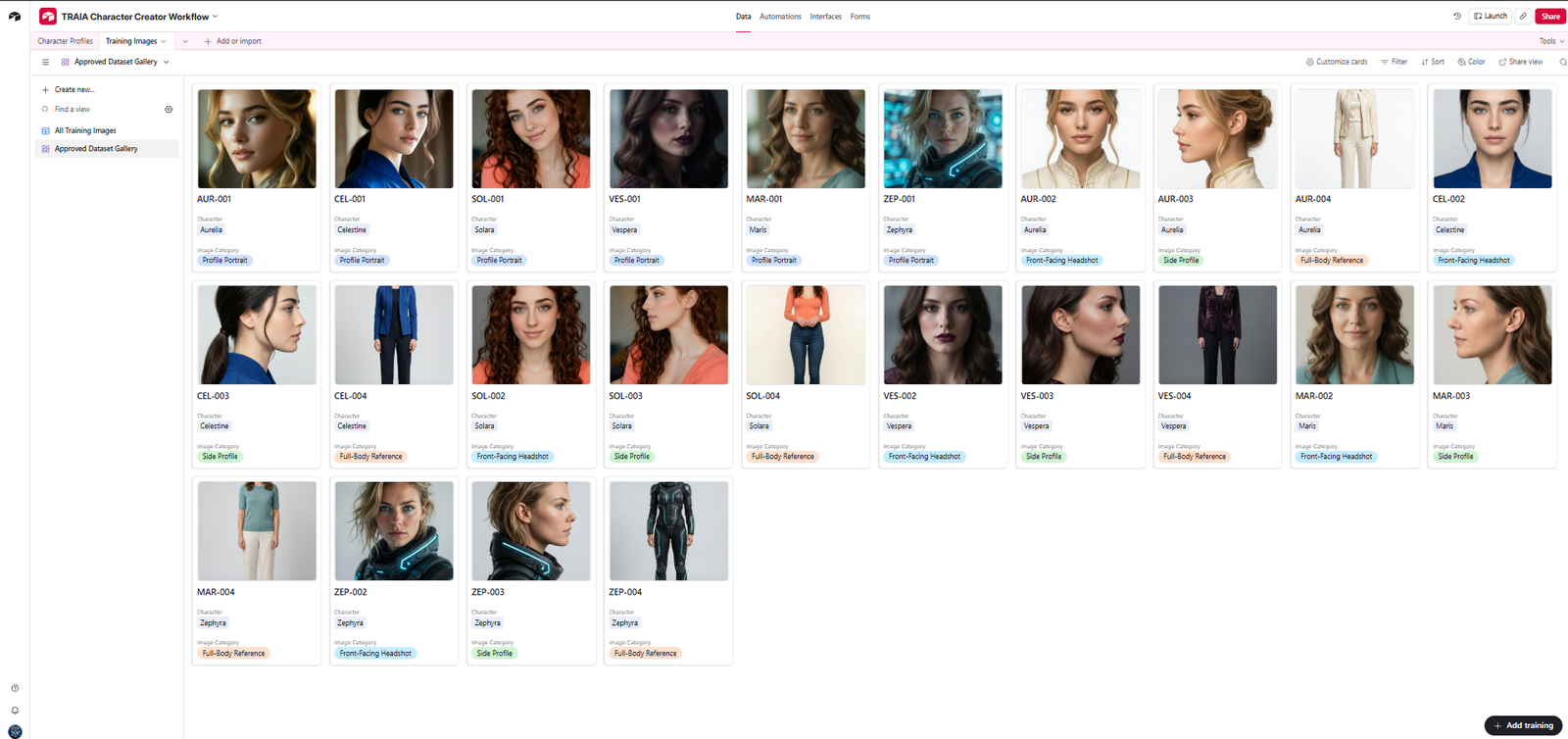Screen dimensions: 1568x739
Task: Open the AUR-004 full-body image
Action: tap(1355, 139)
